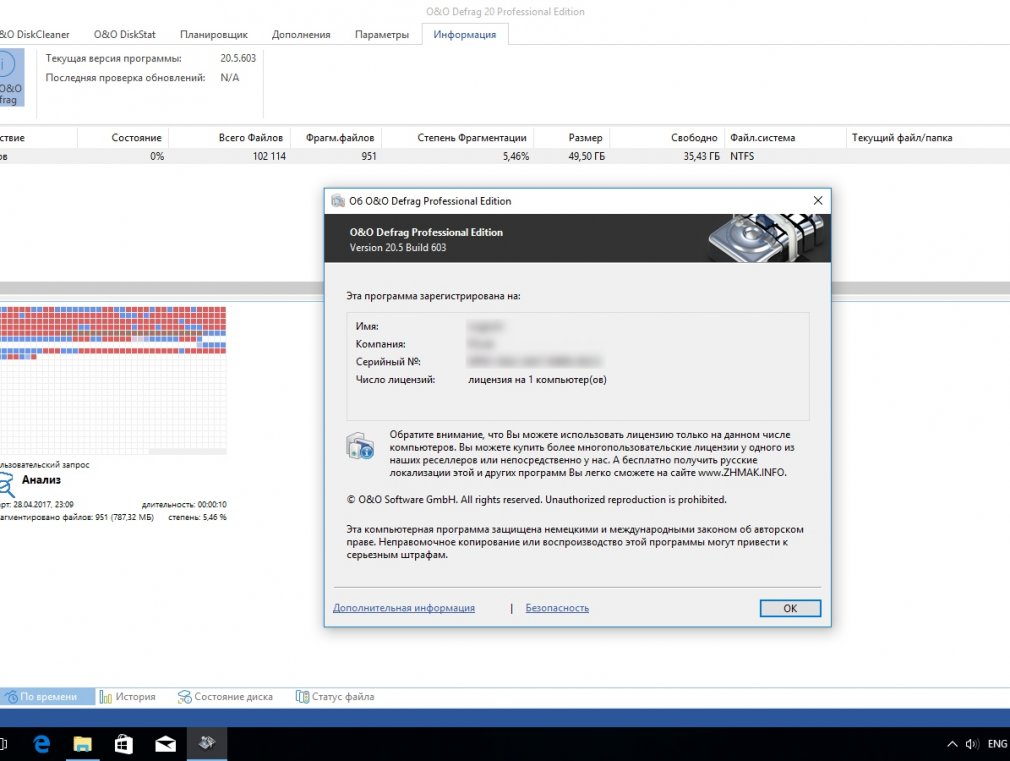Switch to the O&O DiskStat tab

click(124, 35)
